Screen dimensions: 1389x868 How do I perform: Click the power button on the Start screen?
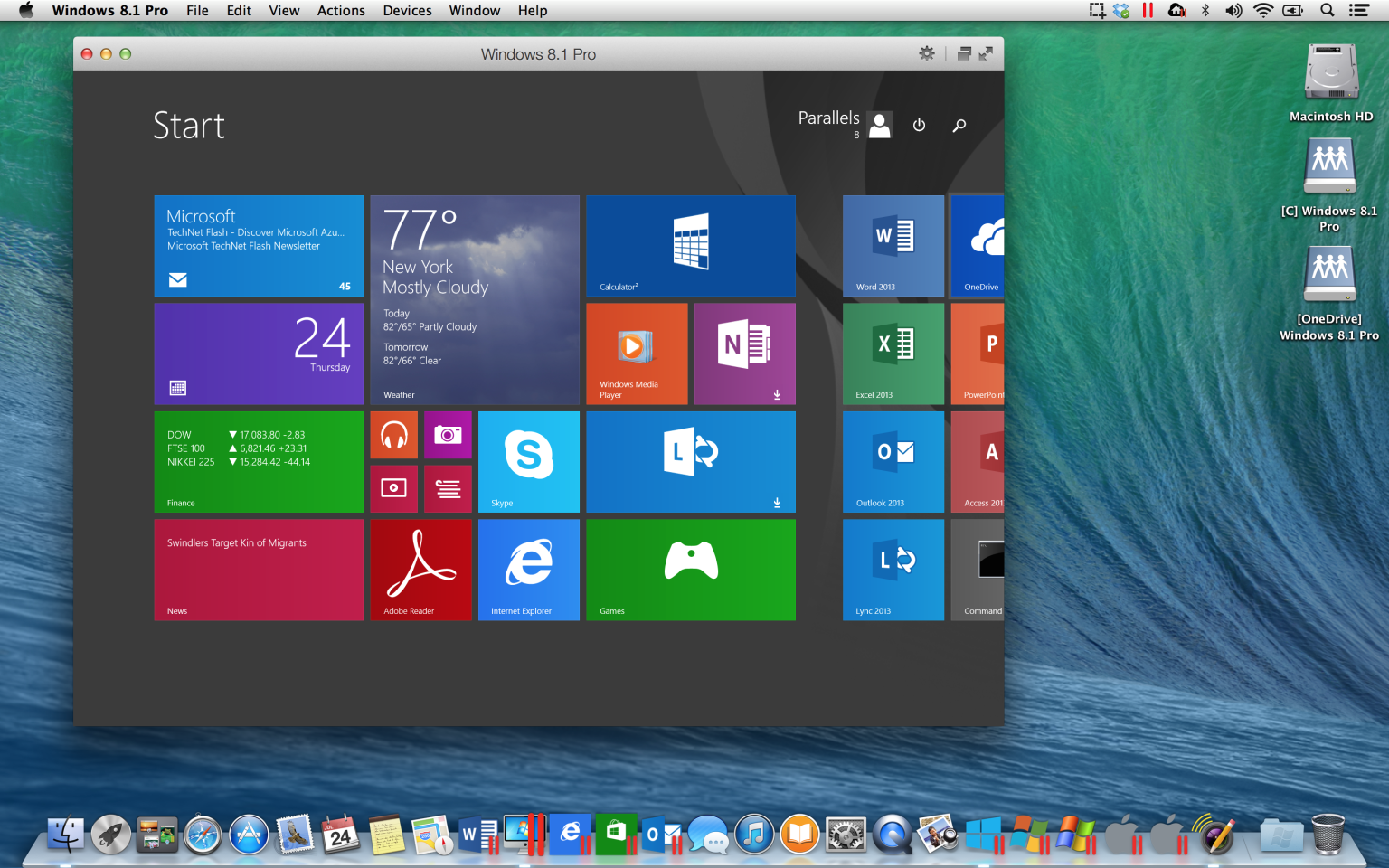919,125
